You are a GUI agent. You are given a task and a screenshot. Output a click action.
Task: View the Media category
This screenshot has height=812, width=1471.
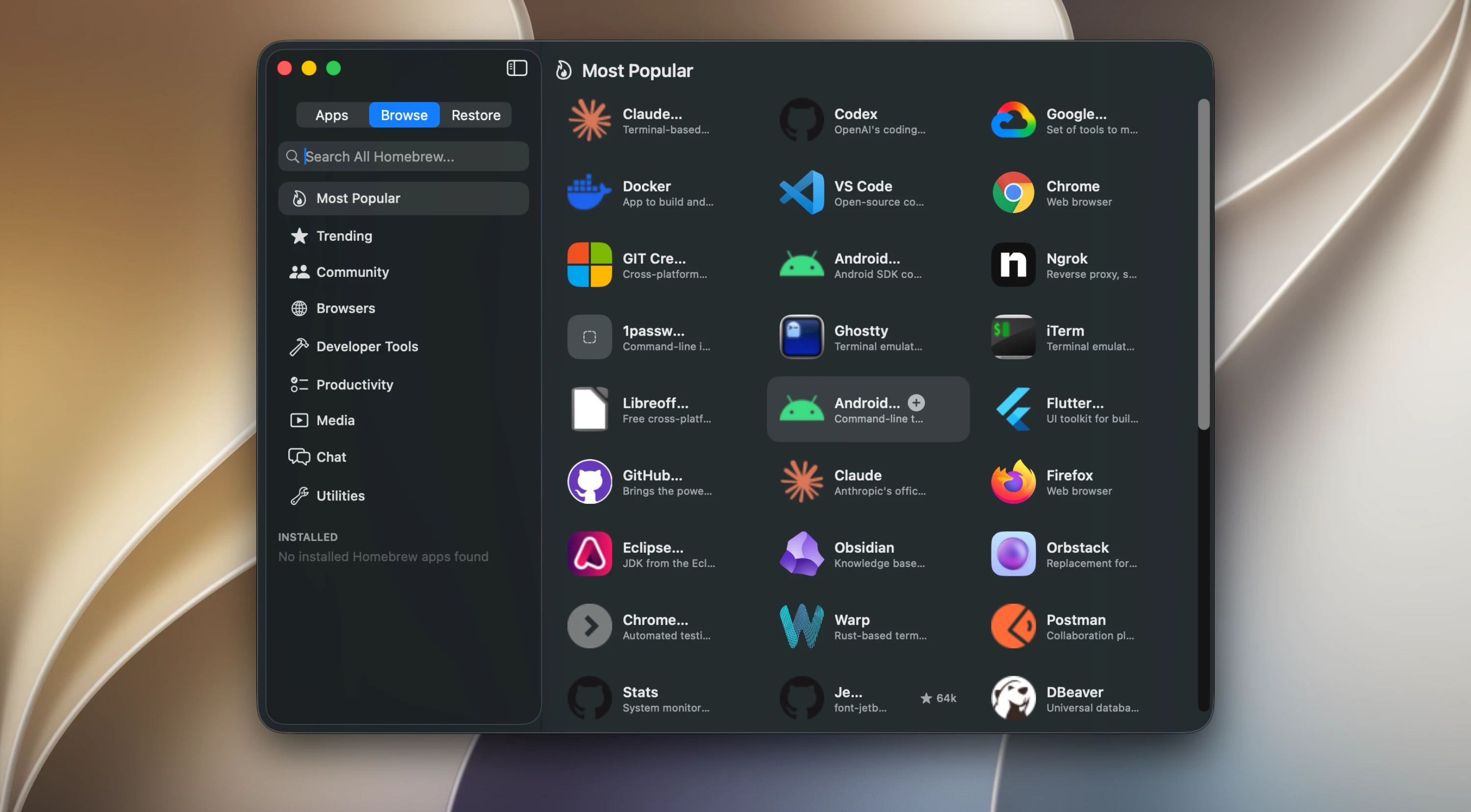(403, 420)
